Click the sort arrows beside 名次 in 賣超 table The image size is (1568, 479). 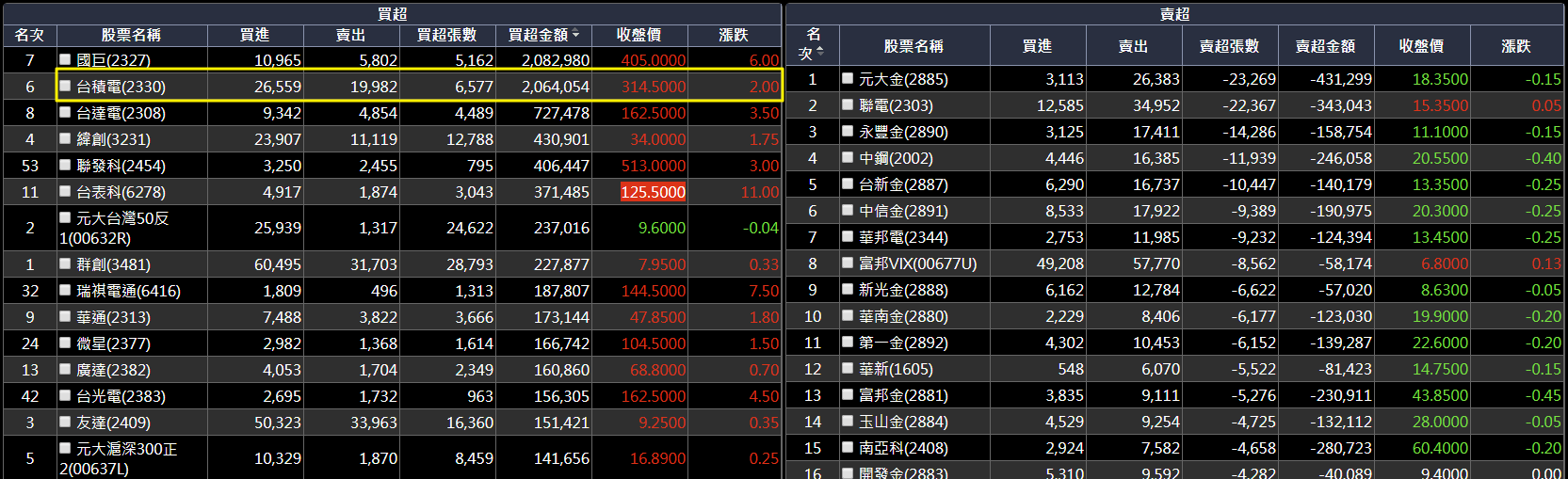tap(819, 51)
